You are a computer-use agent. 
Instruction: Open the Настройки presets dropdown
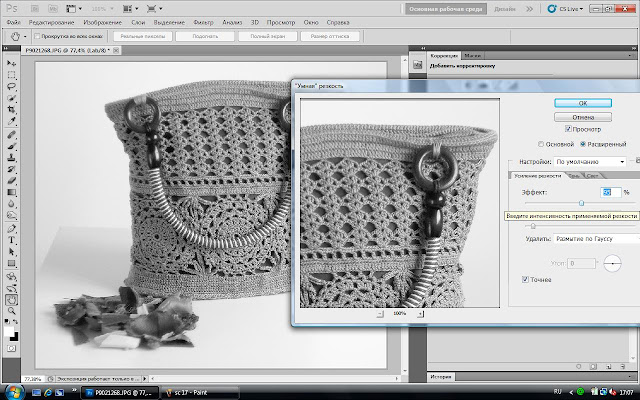pos(590,161)
